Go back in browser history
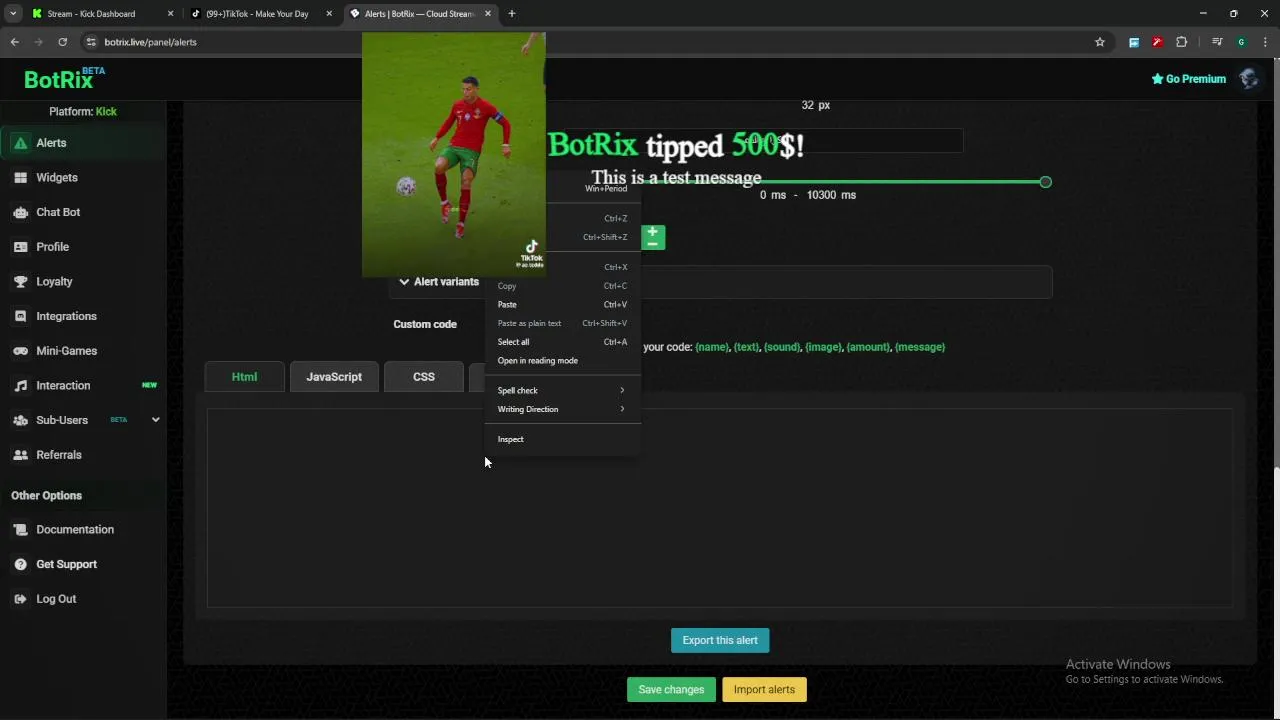This screenshot has height=720, width=1280. point(14,42)
